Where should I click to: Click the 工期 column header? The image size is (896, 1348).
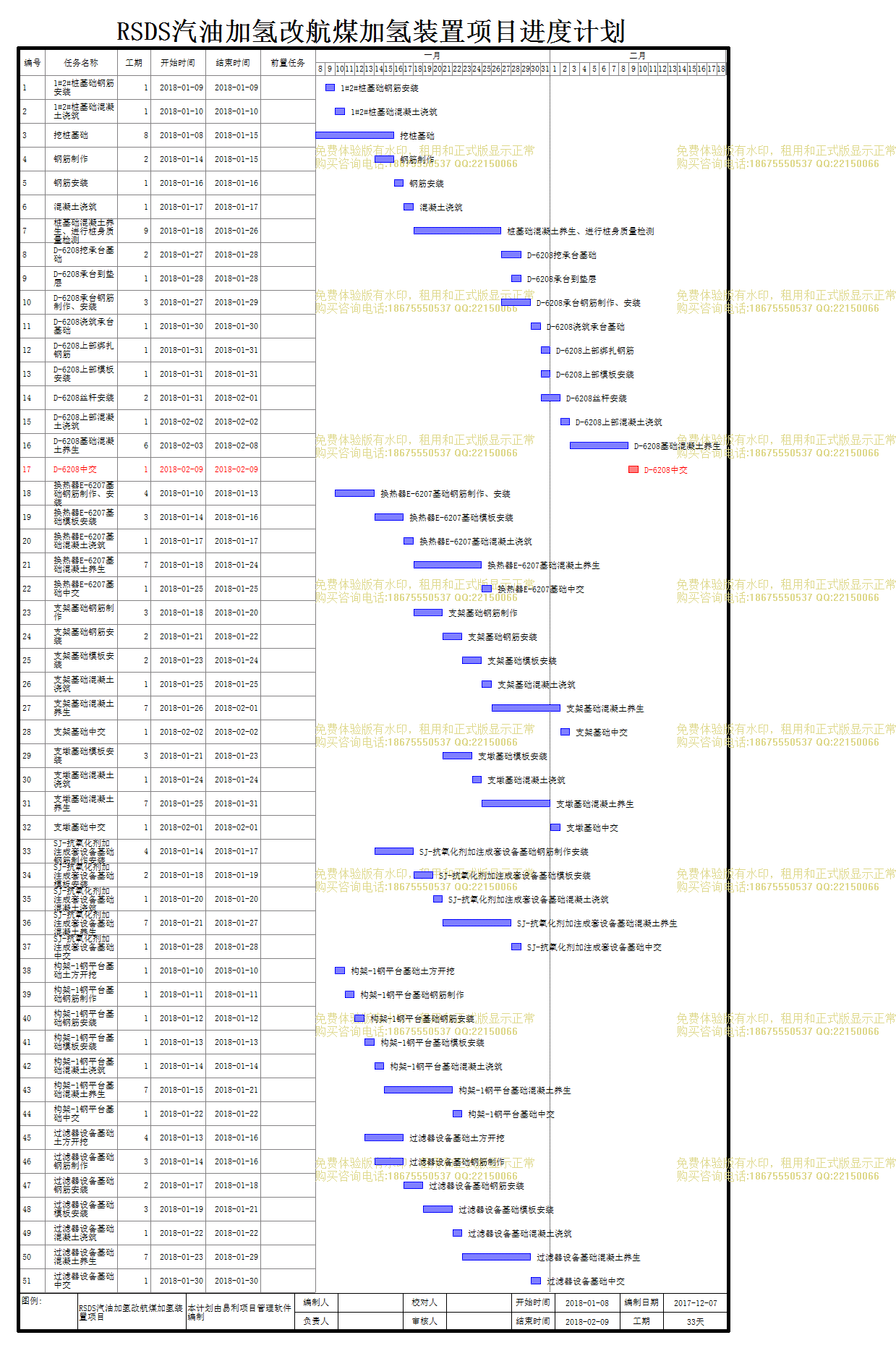[x=134, y=63]
